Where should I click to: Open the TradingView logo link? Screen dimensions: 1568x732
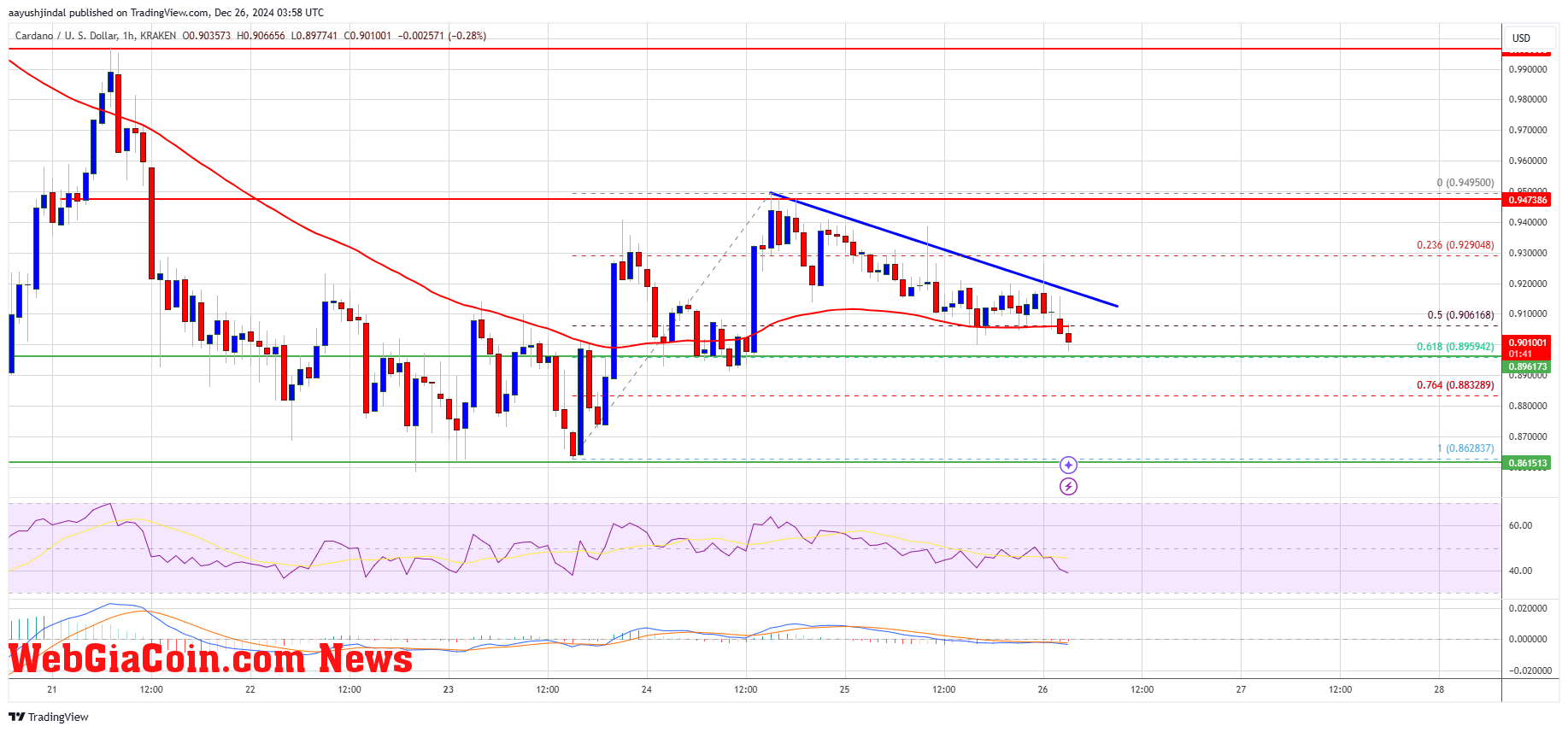49,717
